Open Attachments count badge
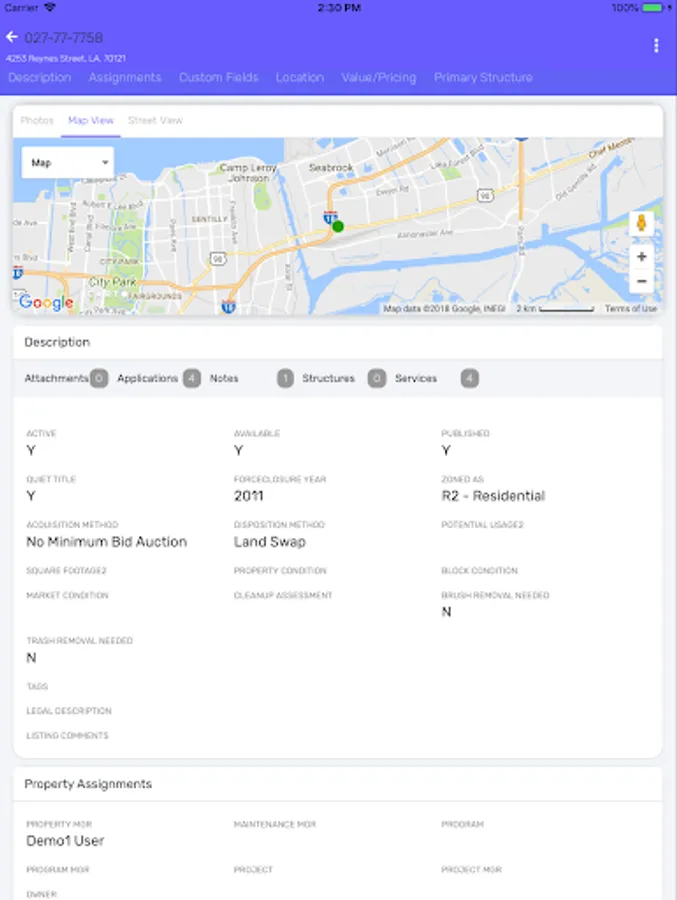 [x=99, y=378]
